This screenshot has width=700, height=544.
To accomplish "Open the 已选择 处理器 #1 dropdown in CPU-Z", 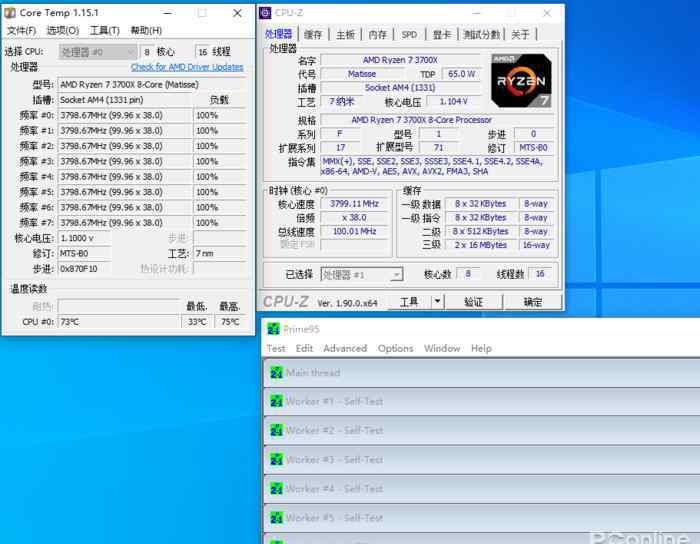I will click(362, 274).
